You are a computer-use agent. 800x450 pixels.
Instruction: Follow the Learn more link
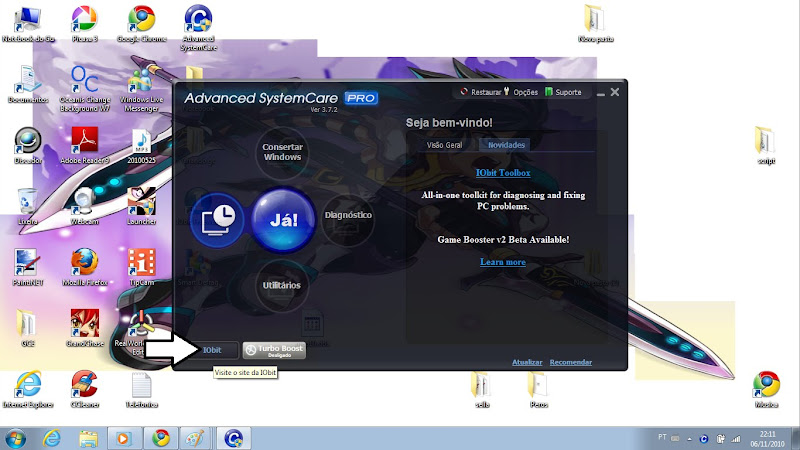503,262
